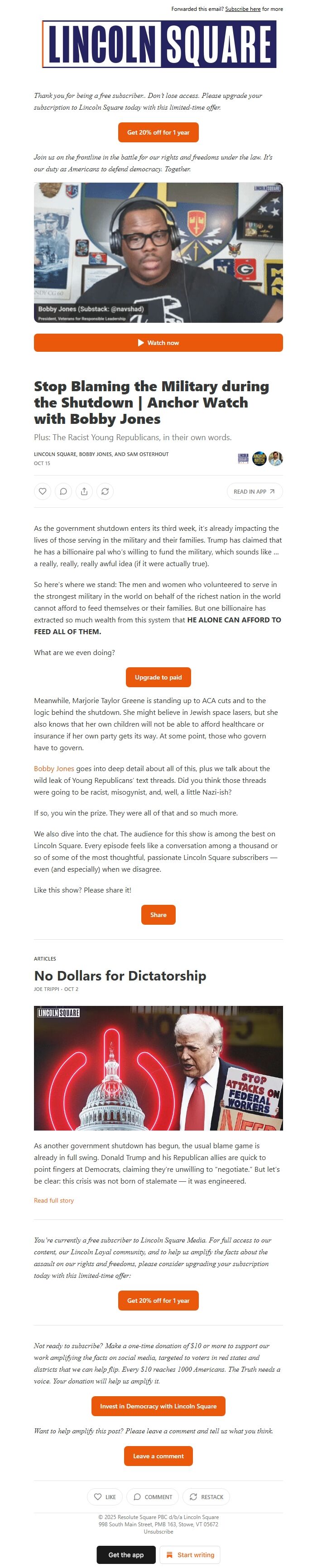Open the No Dollars for Dictatorship image
Screen dimensions: 317x1568
158,1068
